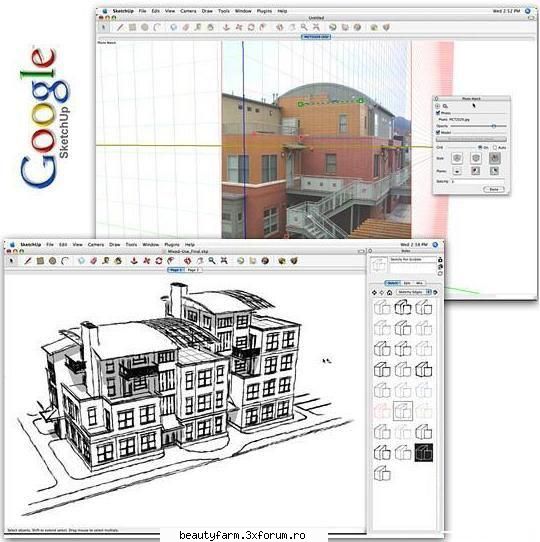The width and height of the screenshot is (540, 542).
Task: Toggle last Planes button in Photo Match
Action: (x=494, y=171)
